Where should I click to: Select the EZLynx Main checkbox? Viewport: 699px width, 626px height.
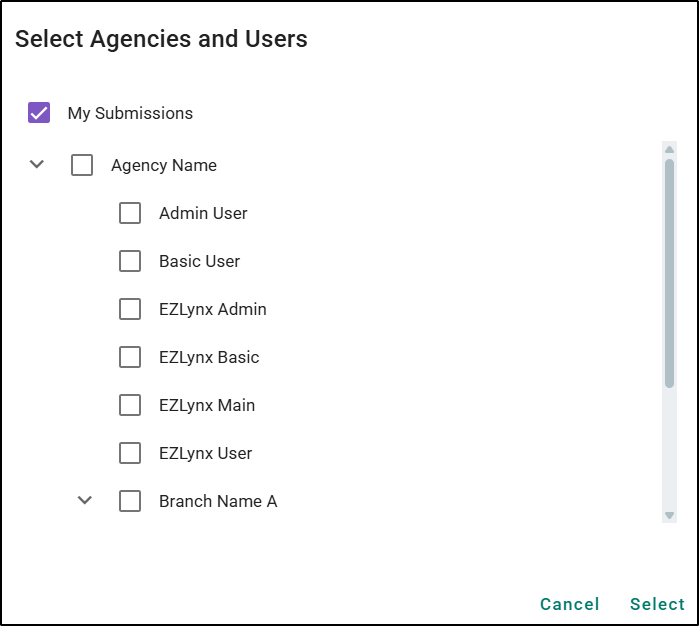(x=130, y=405)
